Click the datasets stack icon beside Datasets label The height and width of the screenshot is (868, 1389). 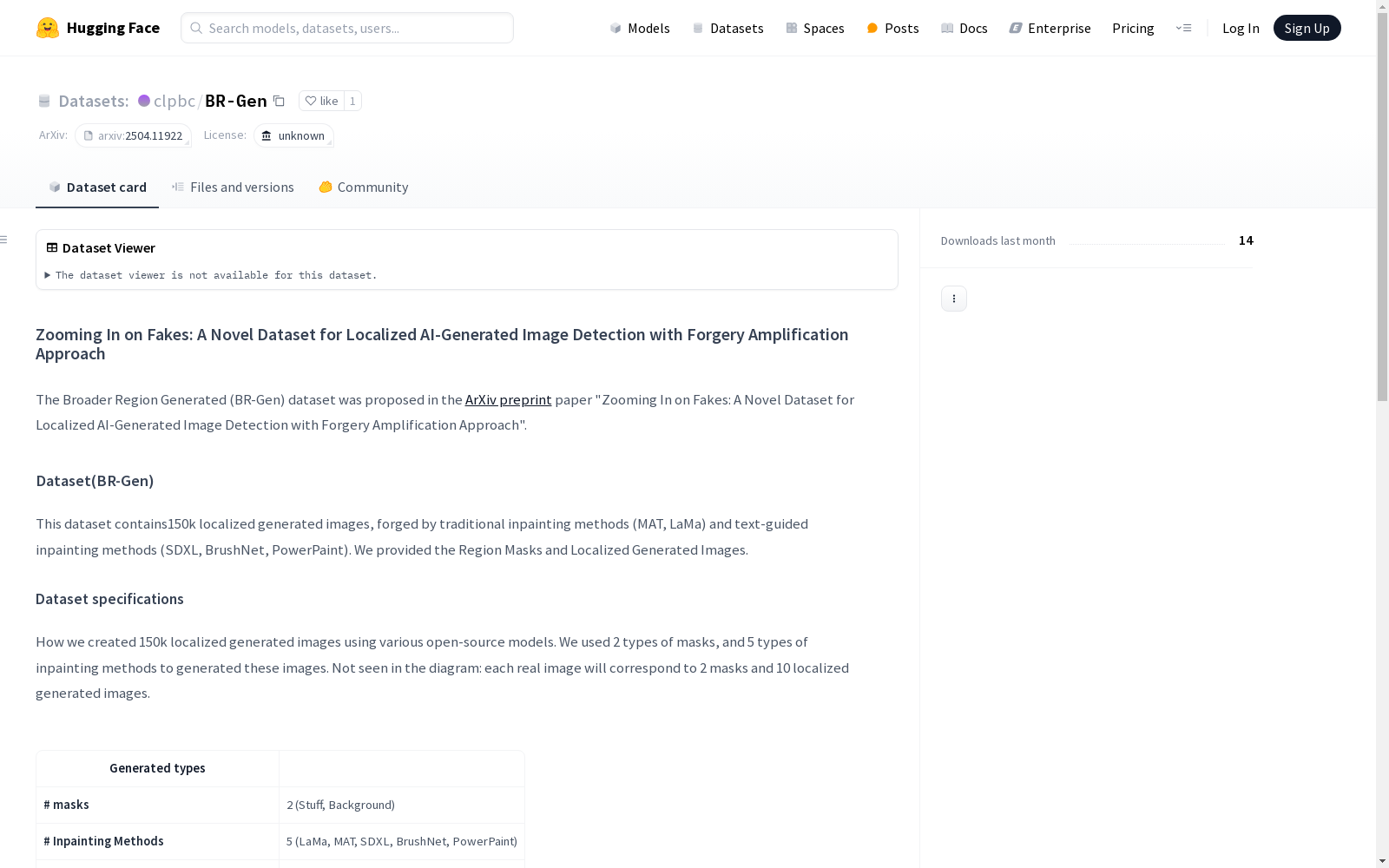tap(44, 101)
